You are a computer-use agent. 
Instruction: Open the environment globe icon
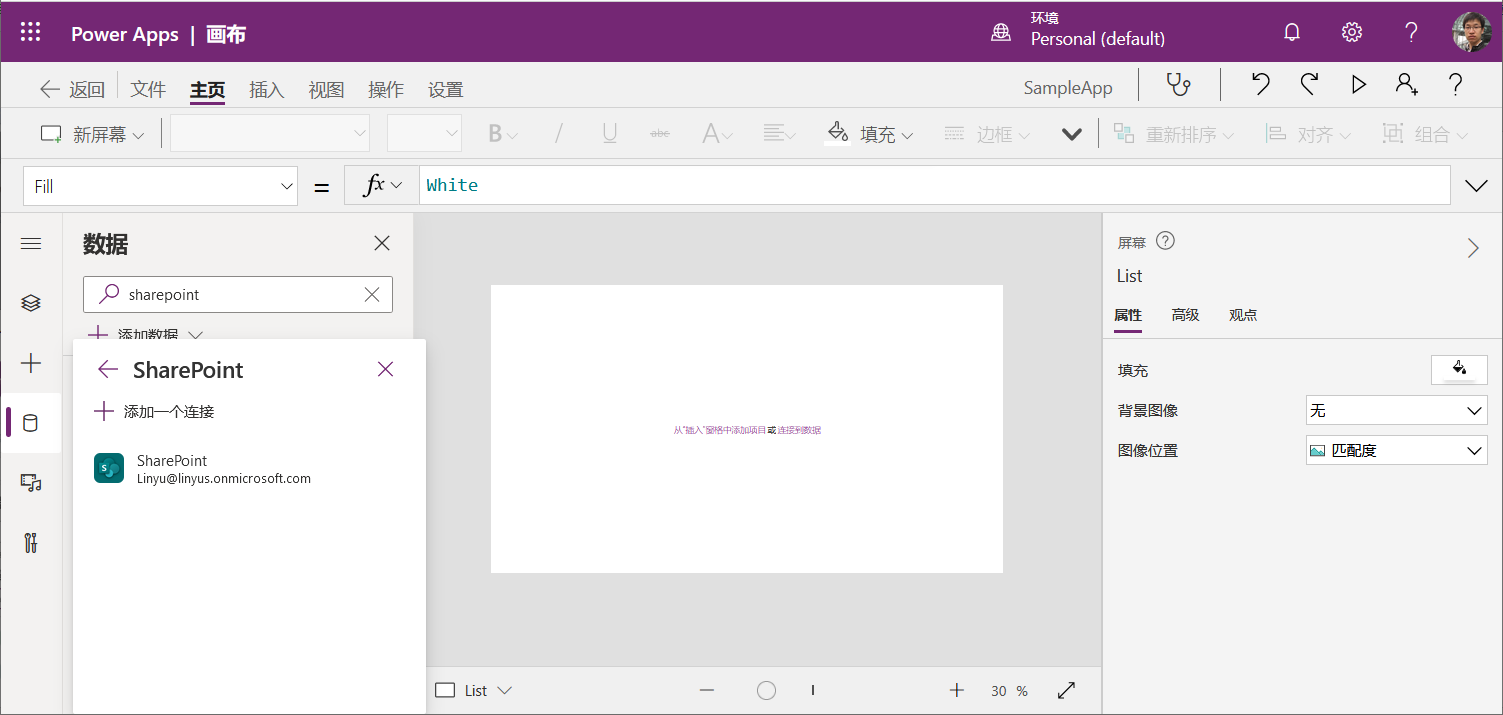coord(1001,33)
